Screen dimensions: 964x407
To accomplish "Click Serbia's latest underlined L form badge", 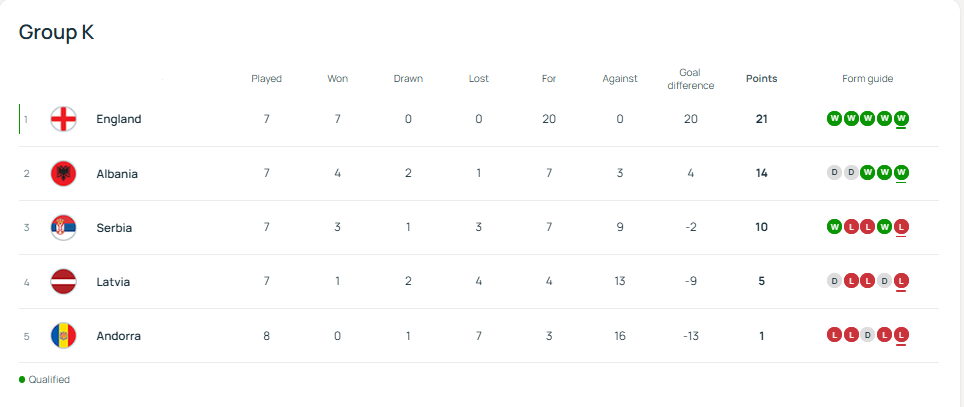I will point(901,227).
